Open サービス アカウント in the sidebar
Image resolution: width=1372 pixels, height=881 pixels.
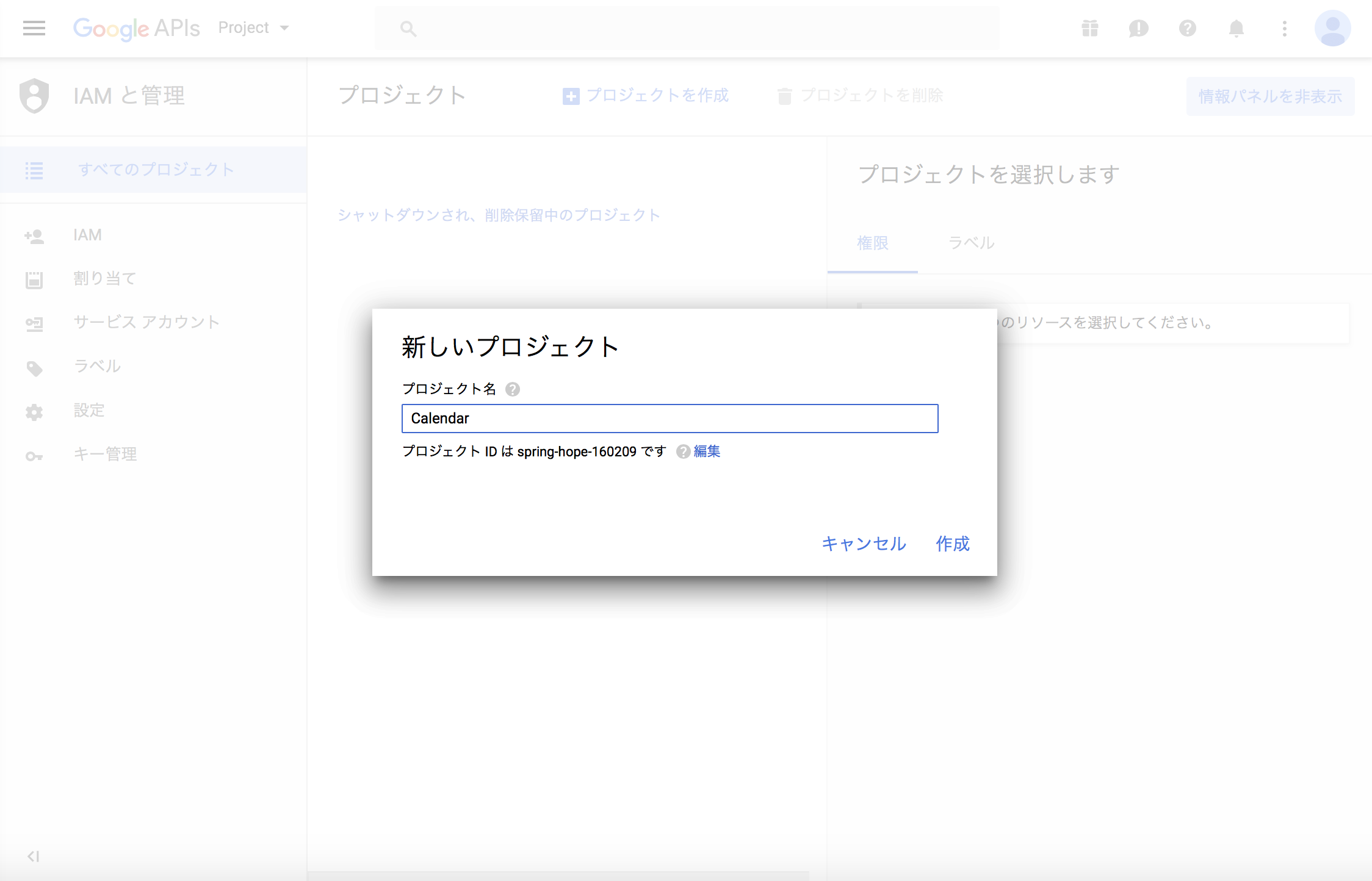(x=146, y=322)
